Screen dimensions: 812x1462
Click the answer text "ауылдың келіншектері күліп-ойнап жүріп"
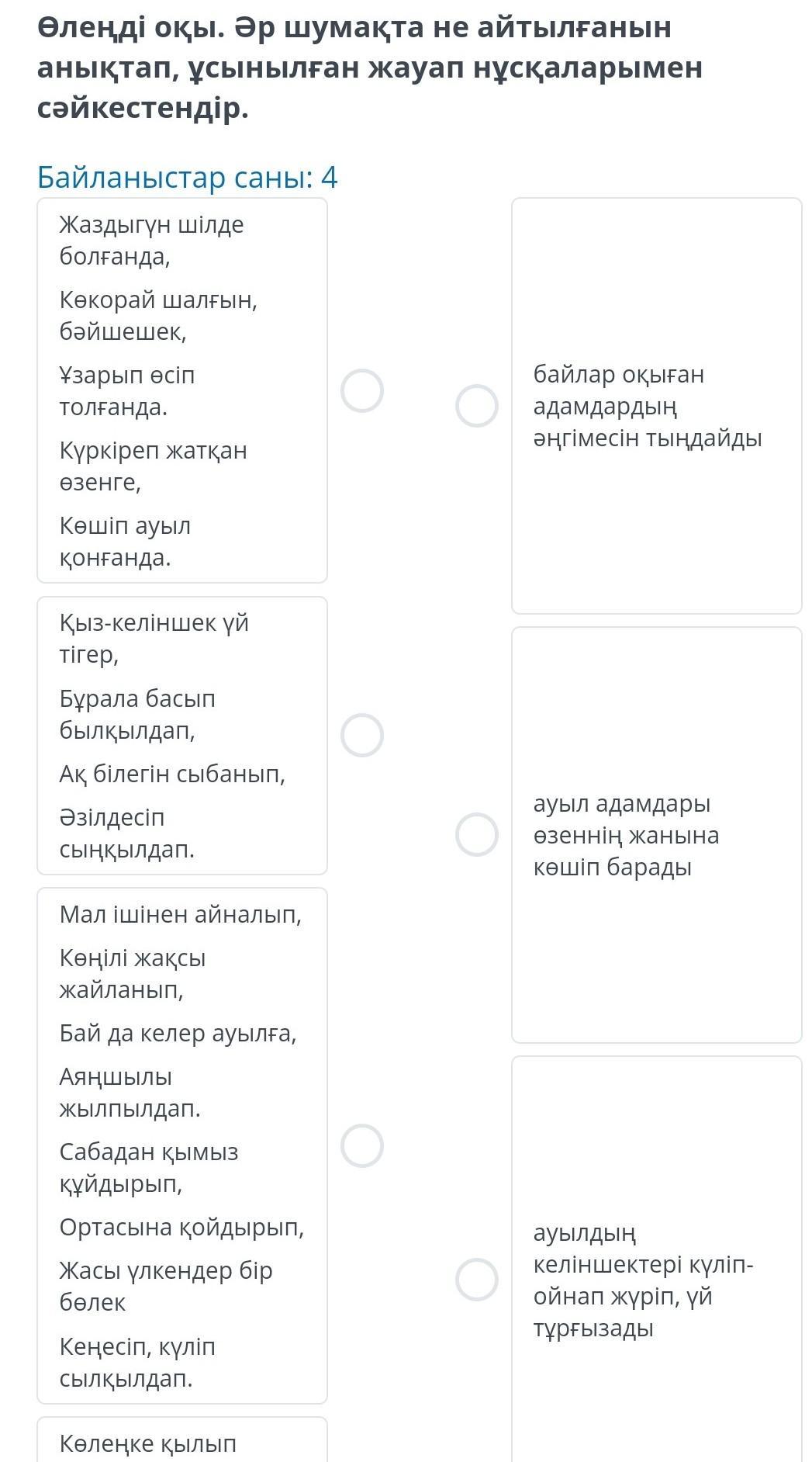(x=643, y=1280)
